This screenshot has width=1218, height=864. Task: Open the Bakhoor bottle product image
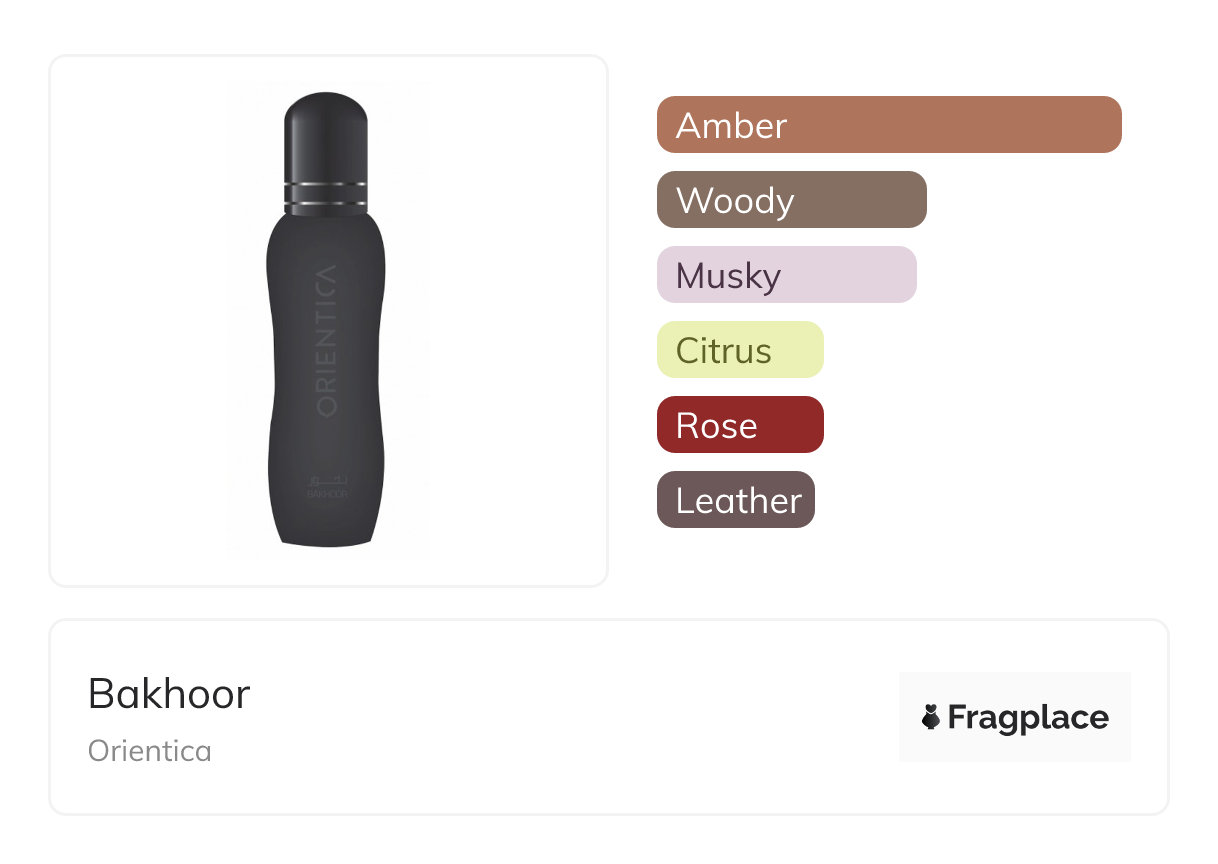pos(328,320)
